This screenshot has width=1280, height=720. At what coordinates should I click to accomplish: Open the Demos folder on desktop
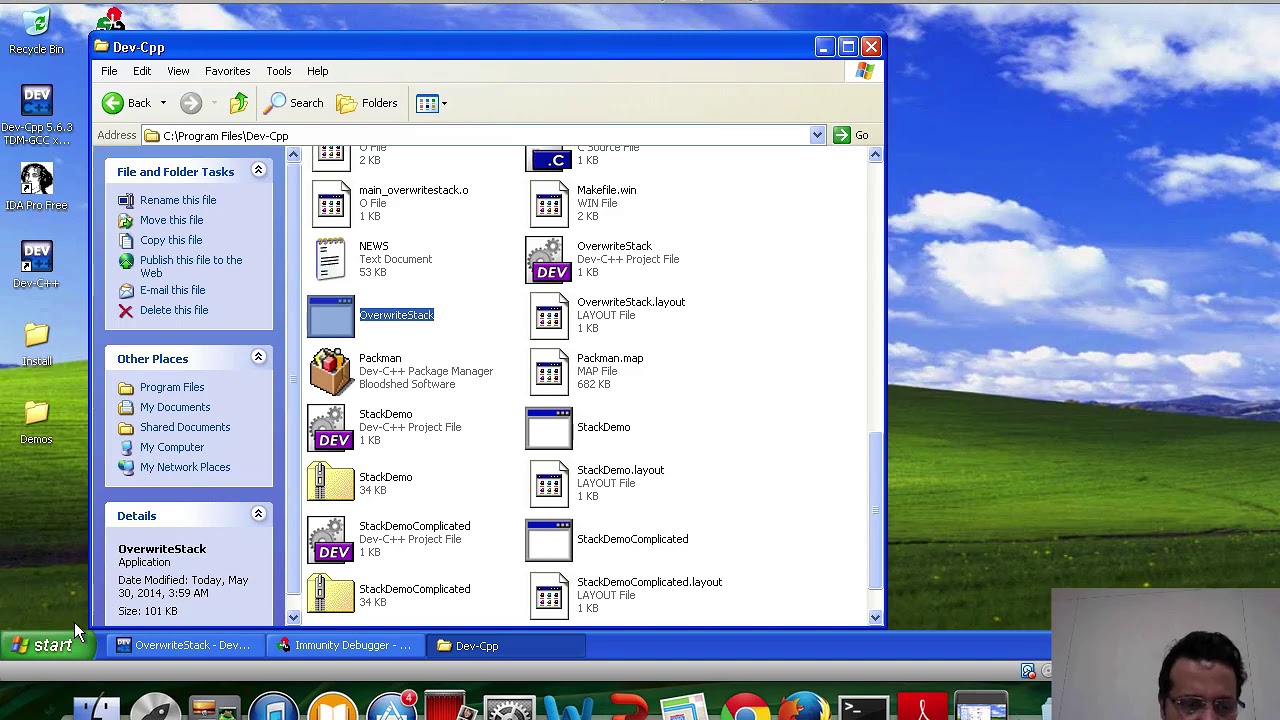click(x=36, y=421)
